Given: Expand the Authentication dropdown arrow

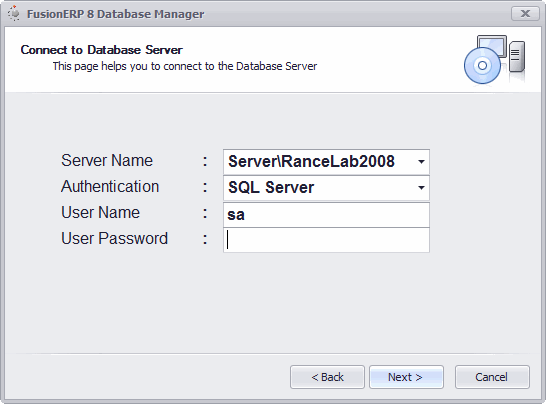Looking at the screenshot, I should pos(421,188).
